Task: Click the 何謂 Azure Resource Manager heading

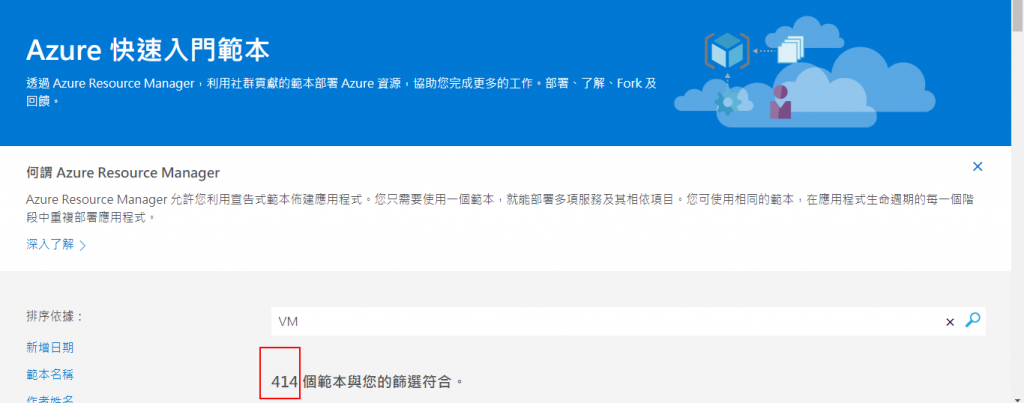Action: click(123, 173)
